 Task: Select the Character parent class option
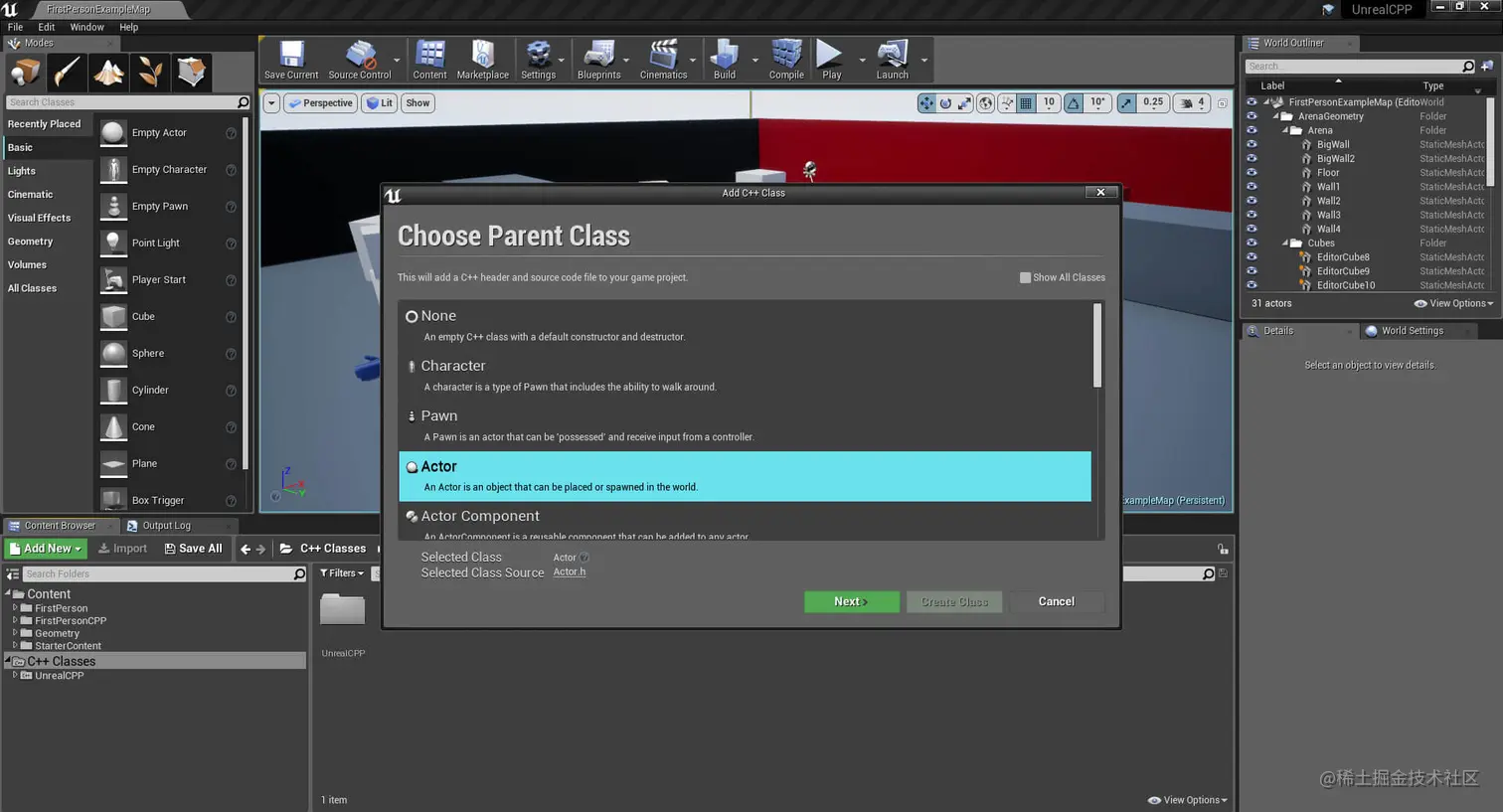tap(745, 376)
